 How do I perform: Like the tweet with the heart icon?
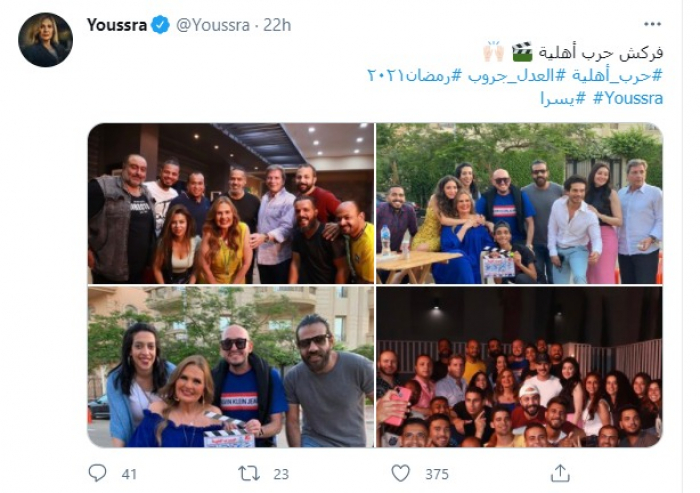[400, 473]
